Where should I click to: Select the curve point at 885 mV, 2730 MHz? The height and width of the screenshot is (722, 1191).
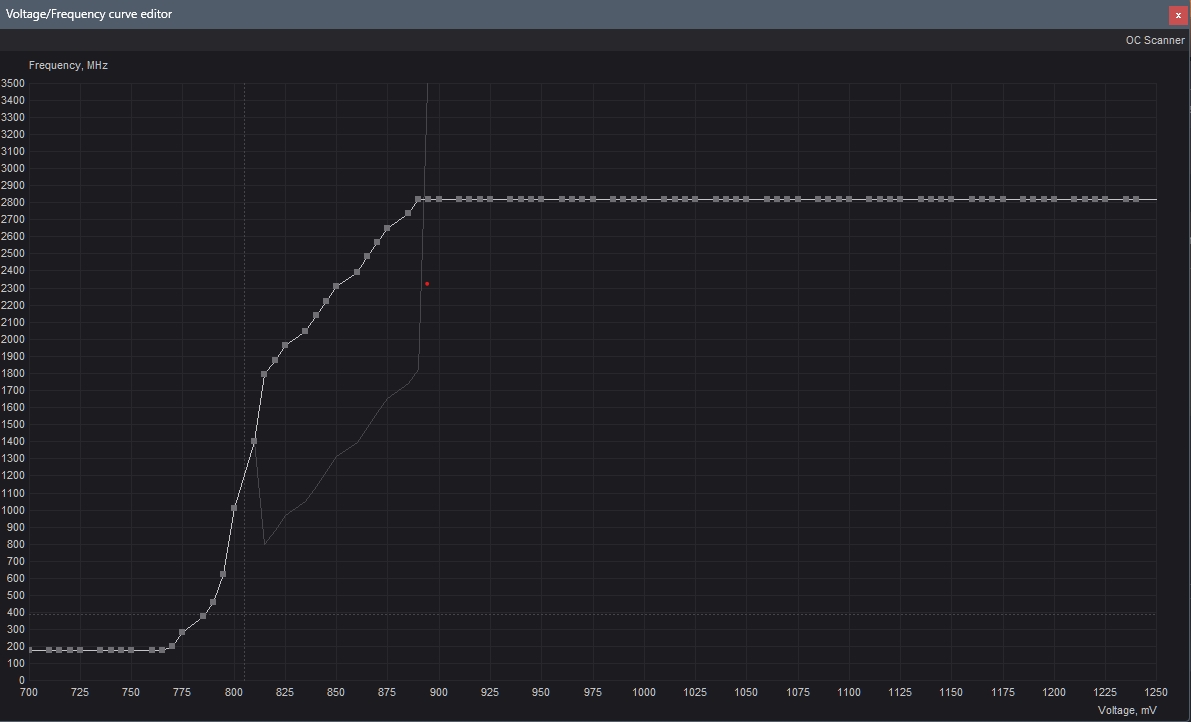408,213
